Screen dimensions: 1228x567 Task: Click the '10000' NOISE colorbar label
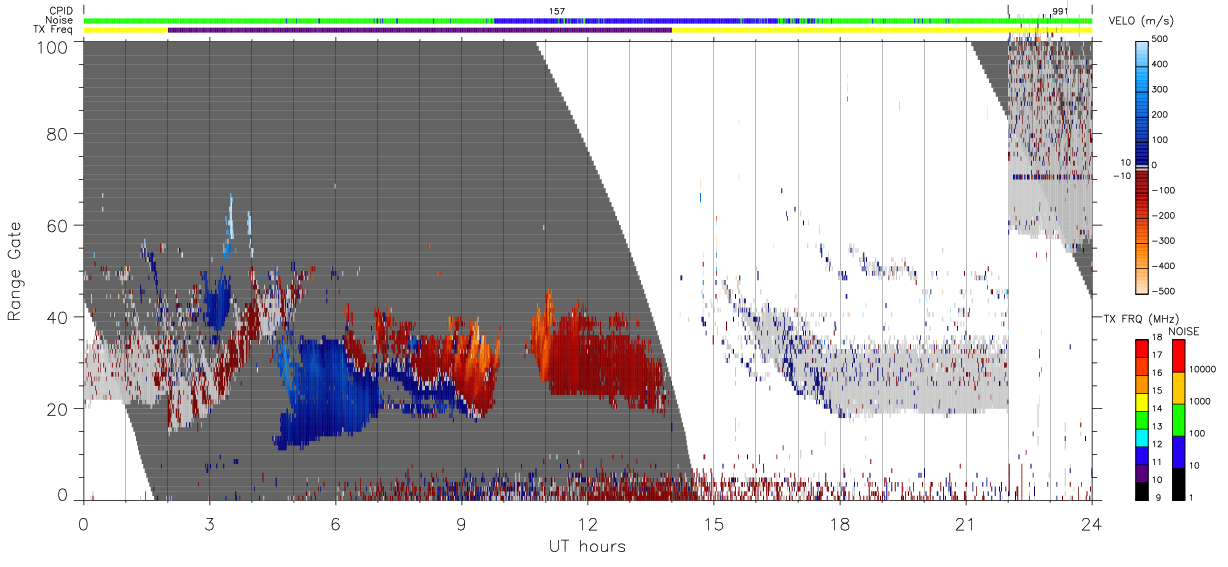point(1201,371)
